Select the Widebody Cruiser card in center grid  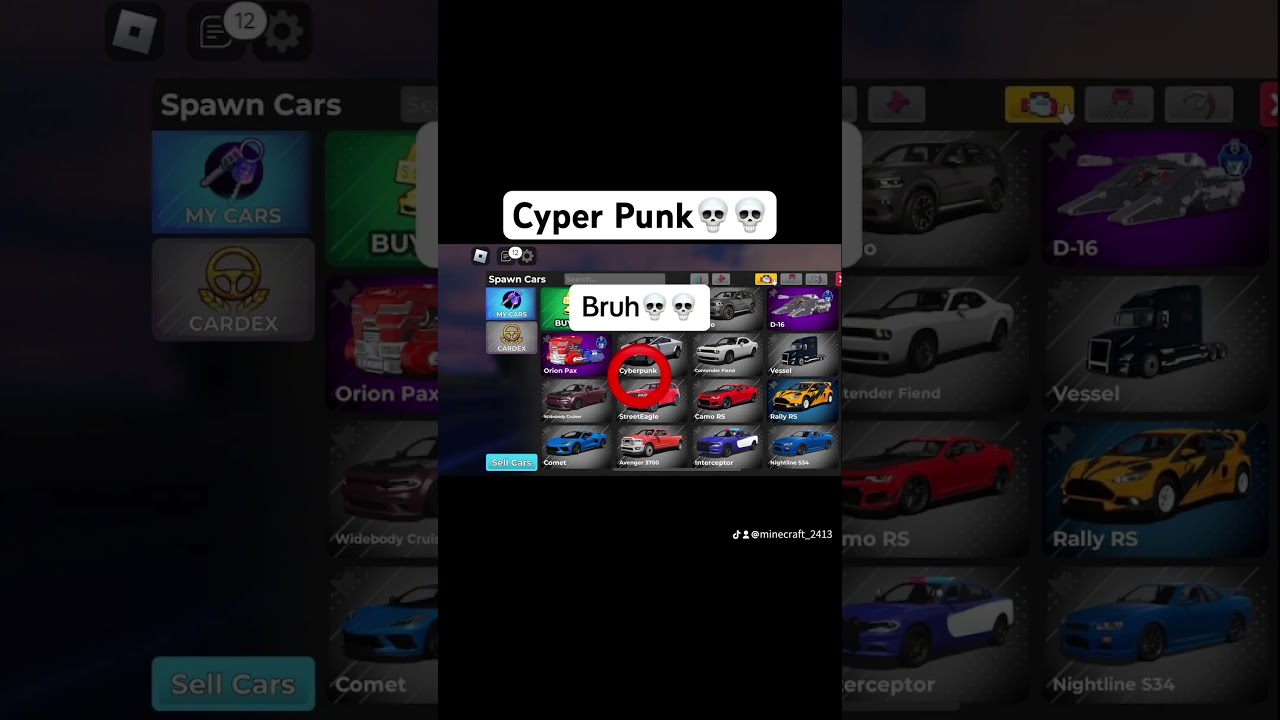pos(576,400)
